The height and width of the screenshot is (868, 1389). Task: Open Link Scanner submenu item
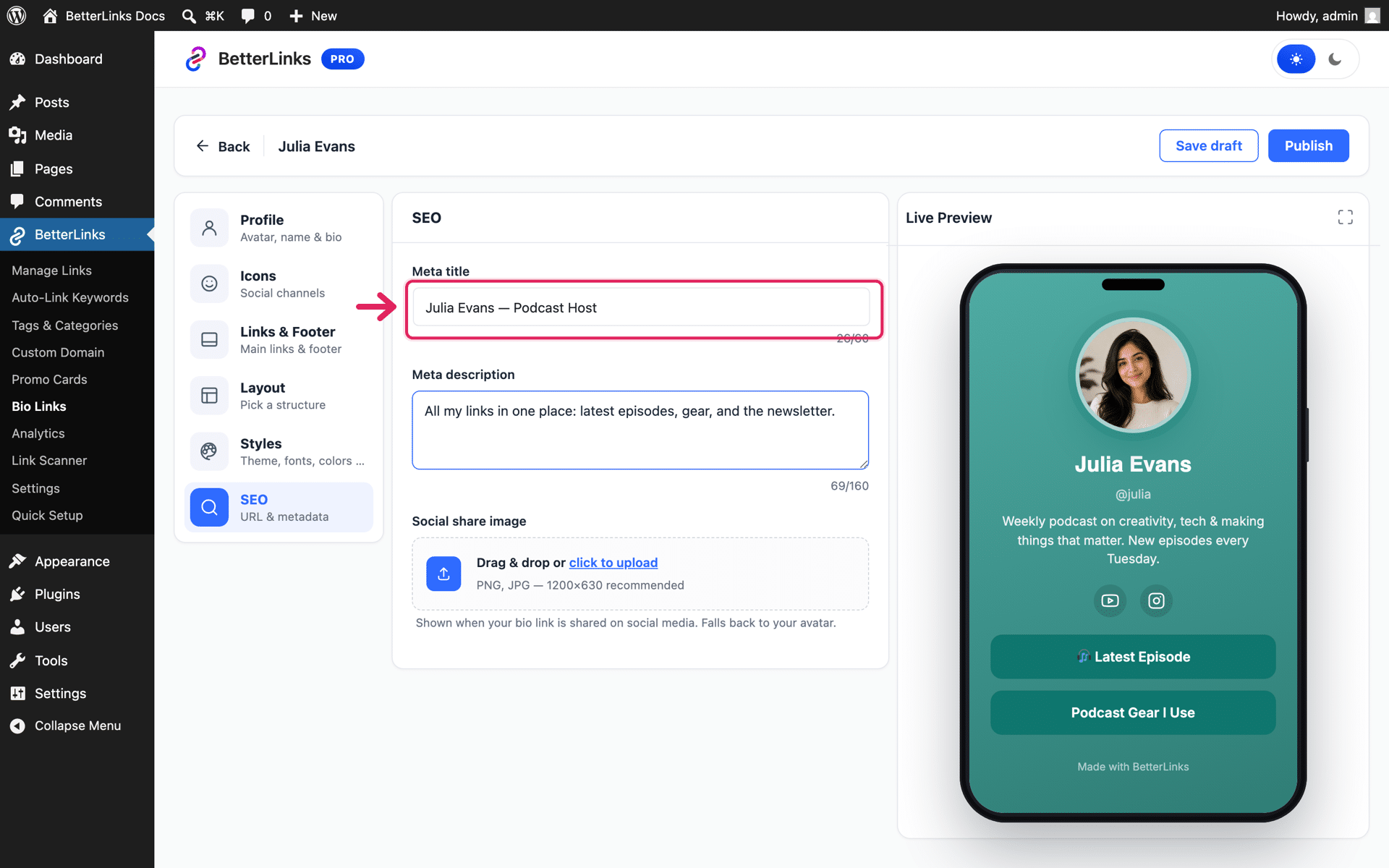tap(49, 461)
